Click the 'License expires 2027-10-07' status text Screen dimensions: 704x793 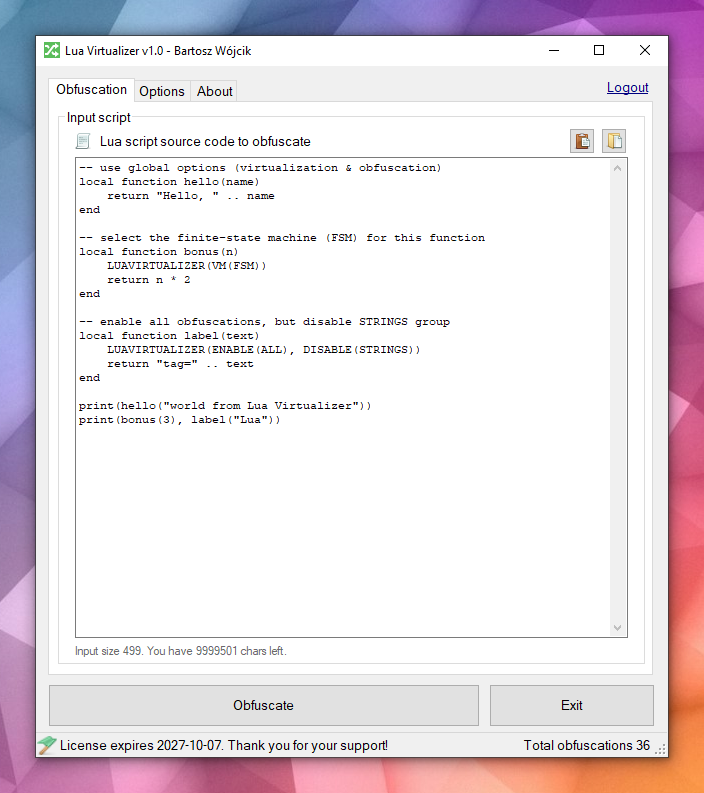tap(224, 745)
